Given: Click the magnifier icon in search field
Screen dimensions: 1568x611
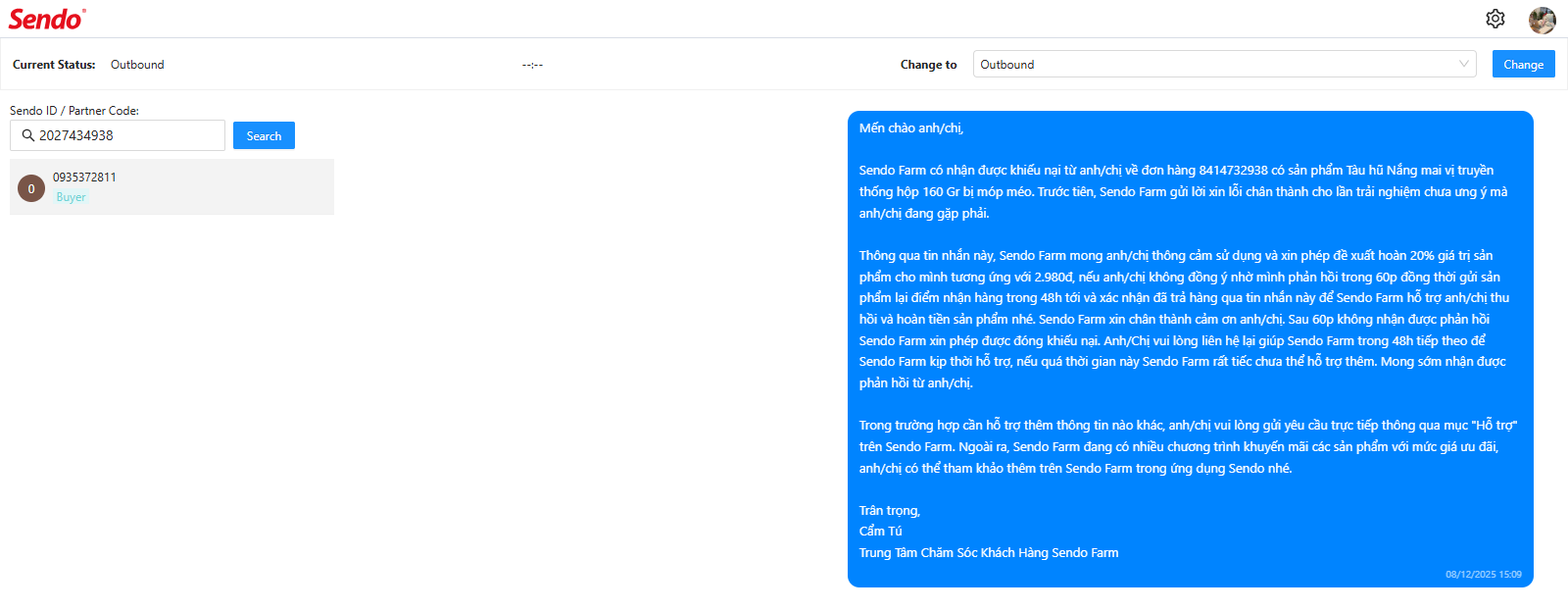Looking at the screenshot, I should click(x=27, y=135).
